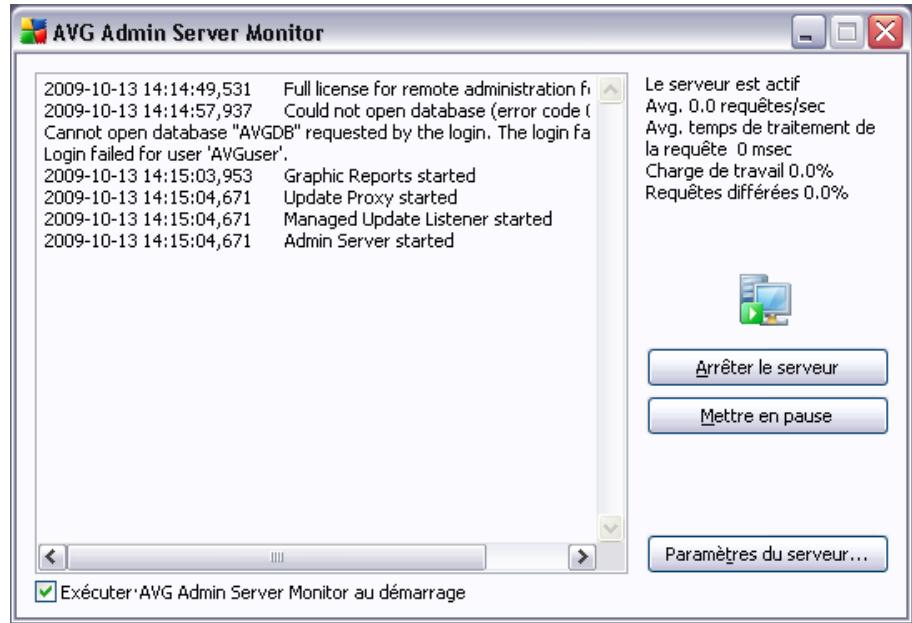Click the 'Avg. temps de traitement de' text

pyautogui.click(x=760, y=127)
